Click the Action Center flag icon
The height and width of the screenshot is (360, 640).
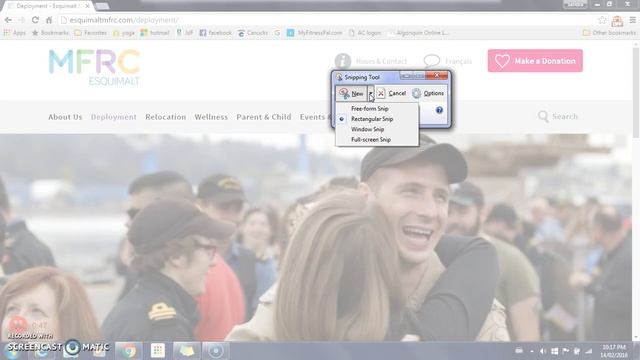pos(566,351)
